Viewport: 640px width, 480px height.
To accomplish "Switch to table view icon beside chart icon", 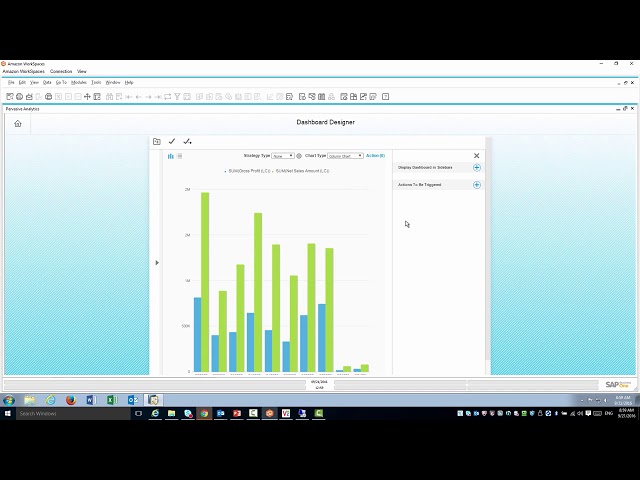I will pyautogui.click(x=180, y=156).
